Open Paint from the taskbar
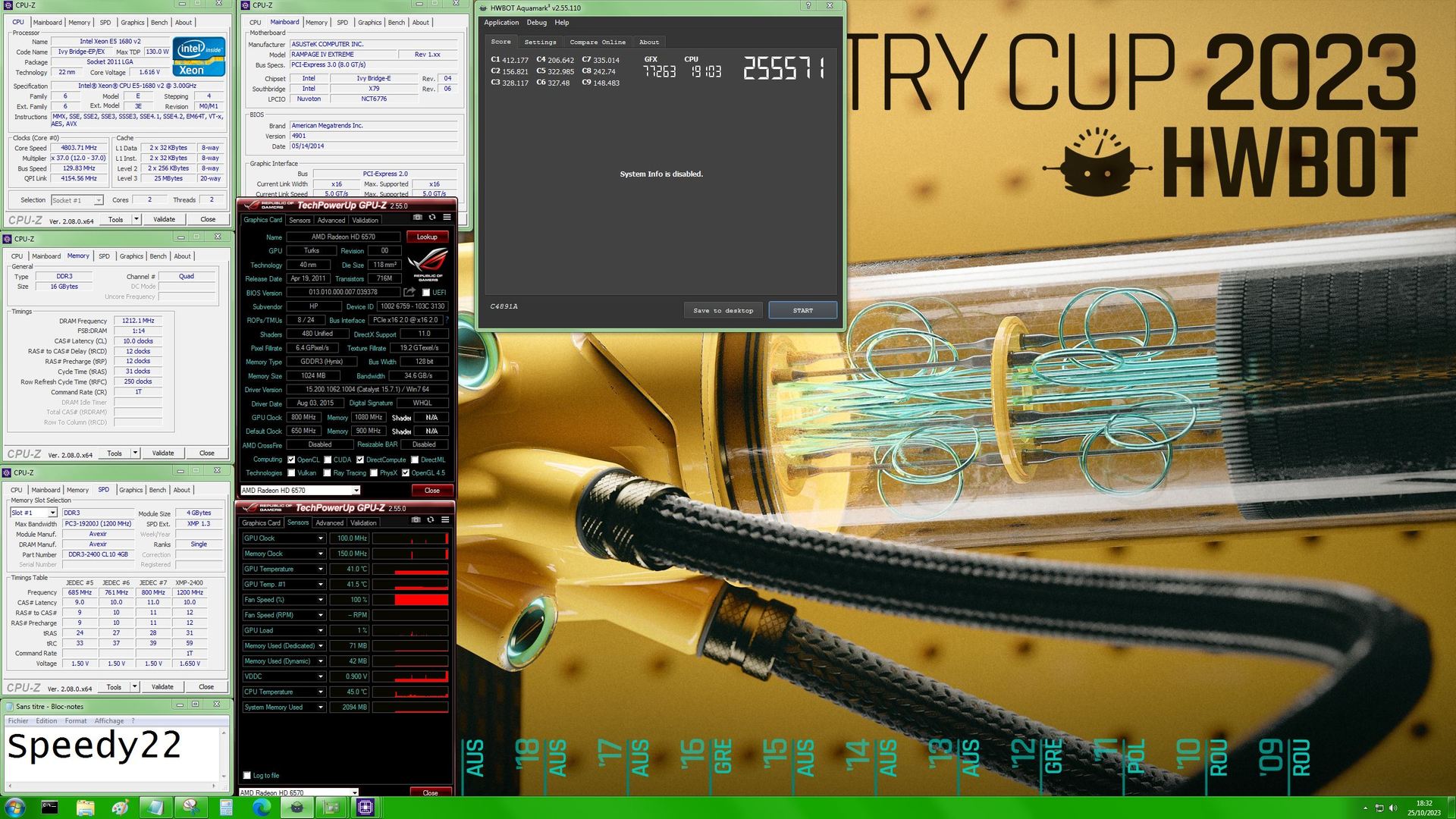Image resolution: width=1456 pixels, height=819 pixels. [120, 808]
